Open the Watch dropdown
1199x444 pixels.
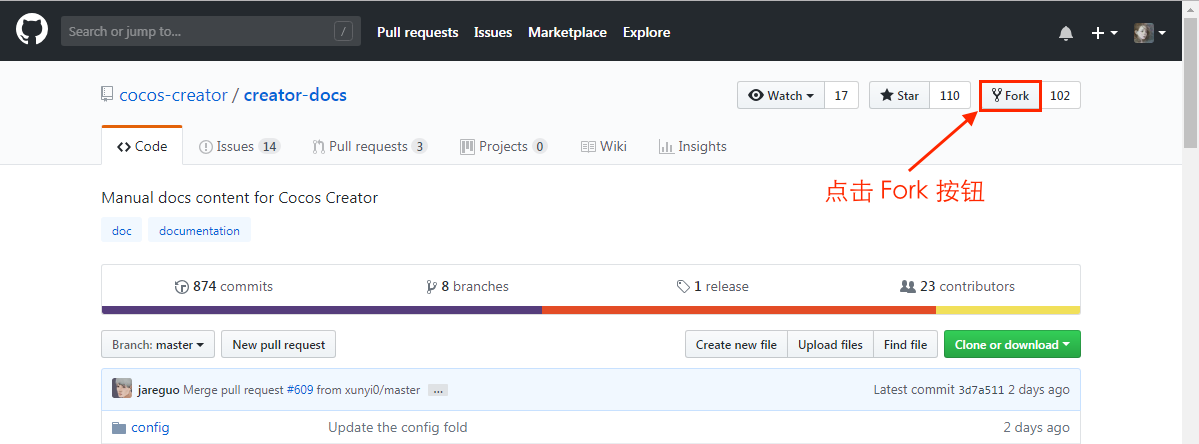(x=781, y=96)
